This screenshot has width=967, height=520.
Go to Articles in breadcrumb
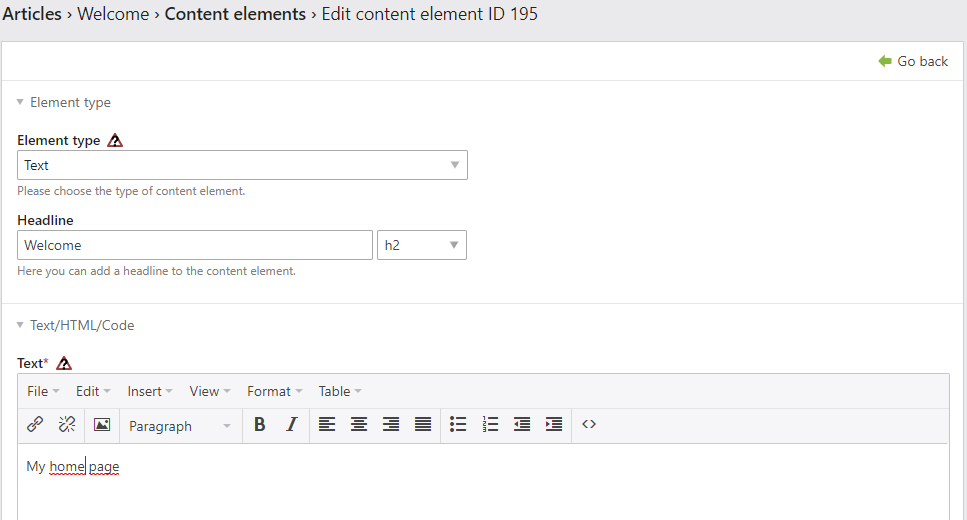32,14
